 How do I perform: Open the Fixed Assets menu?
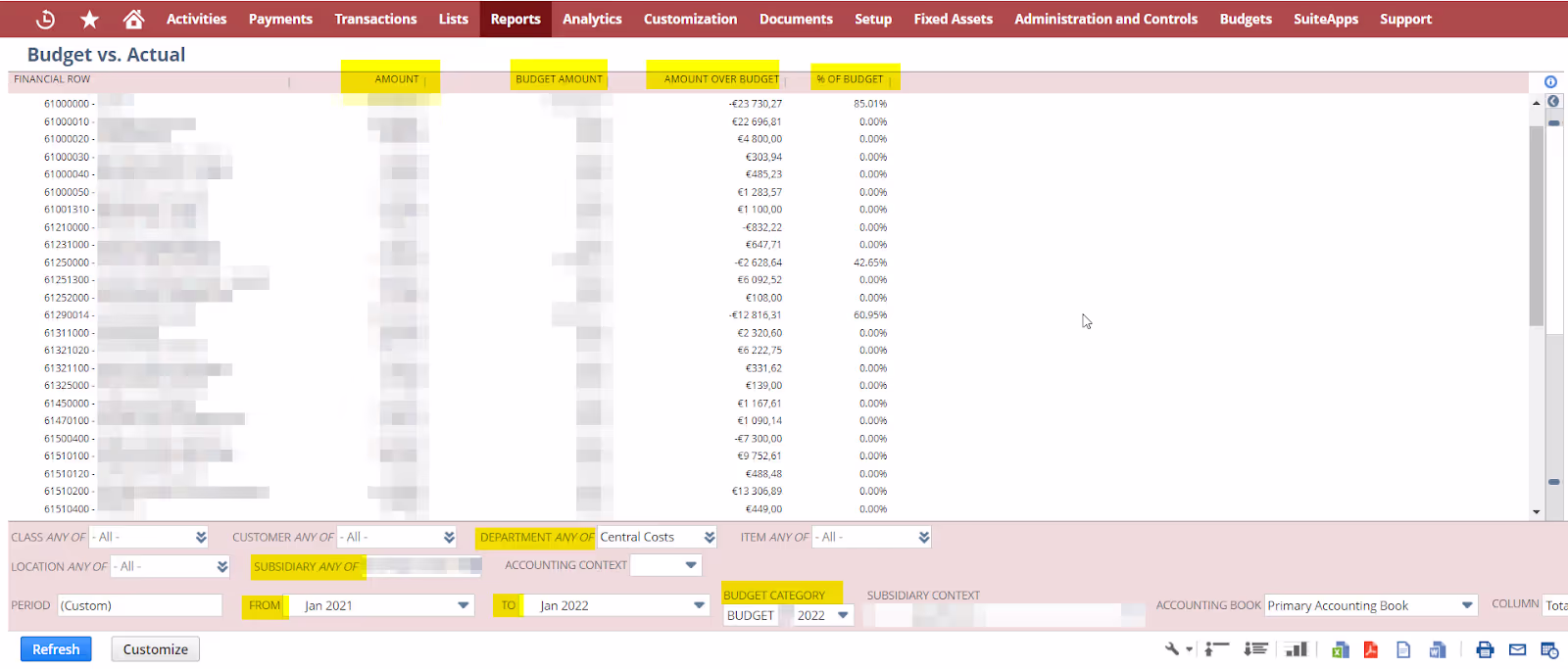click(x=953, y=19)
